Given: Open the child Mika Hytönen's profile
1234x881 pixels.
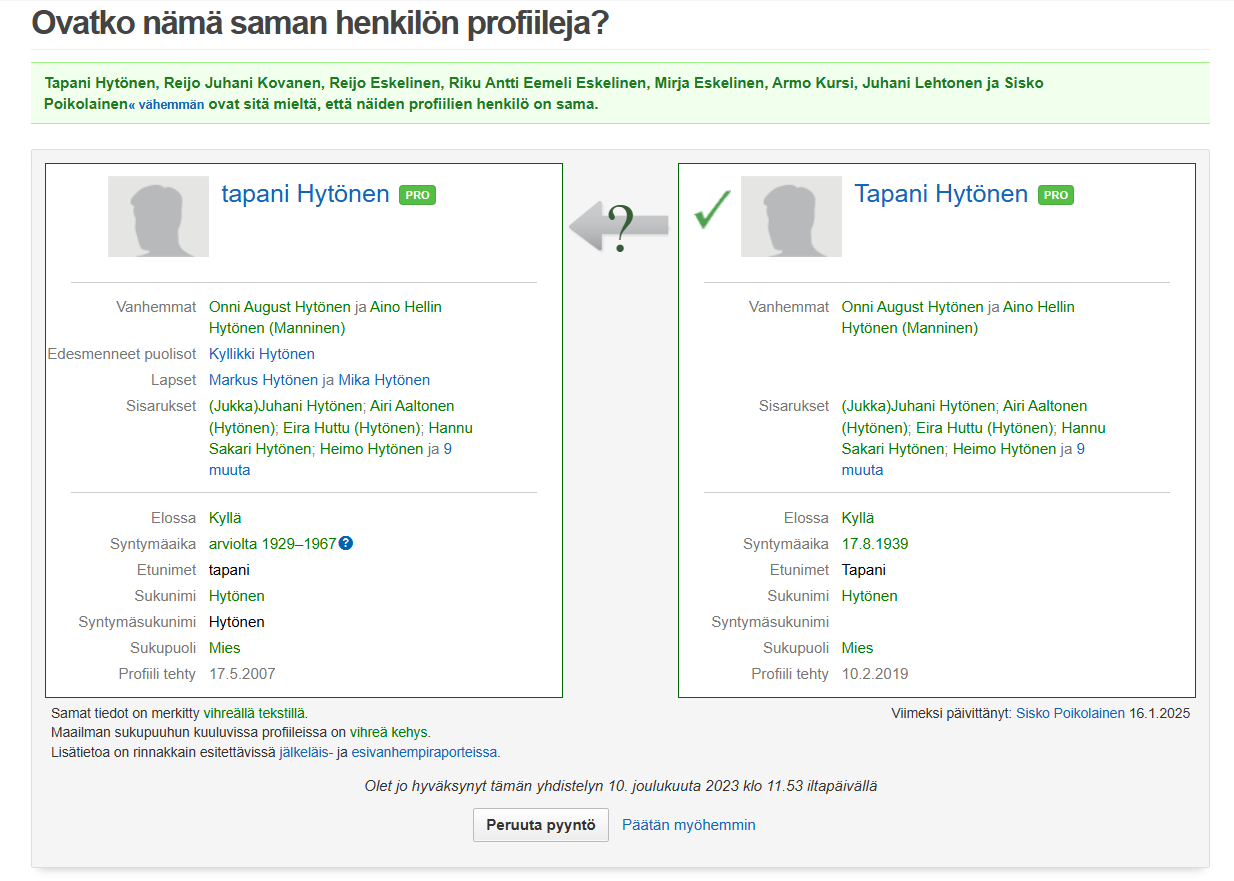Looking at the screenshot, I should tap(384, 380).
